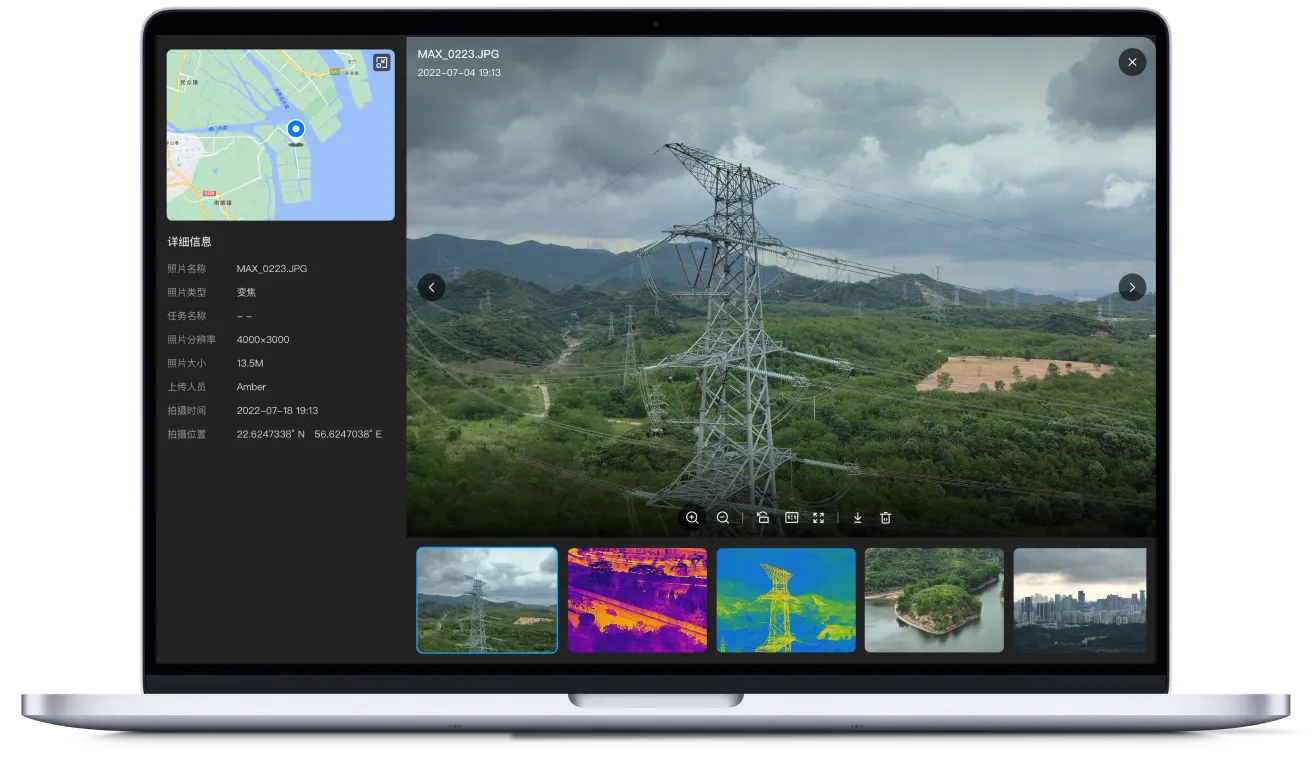Close the photo viewer
This screenshot has width=1314, height=760.
point(1132,62)
